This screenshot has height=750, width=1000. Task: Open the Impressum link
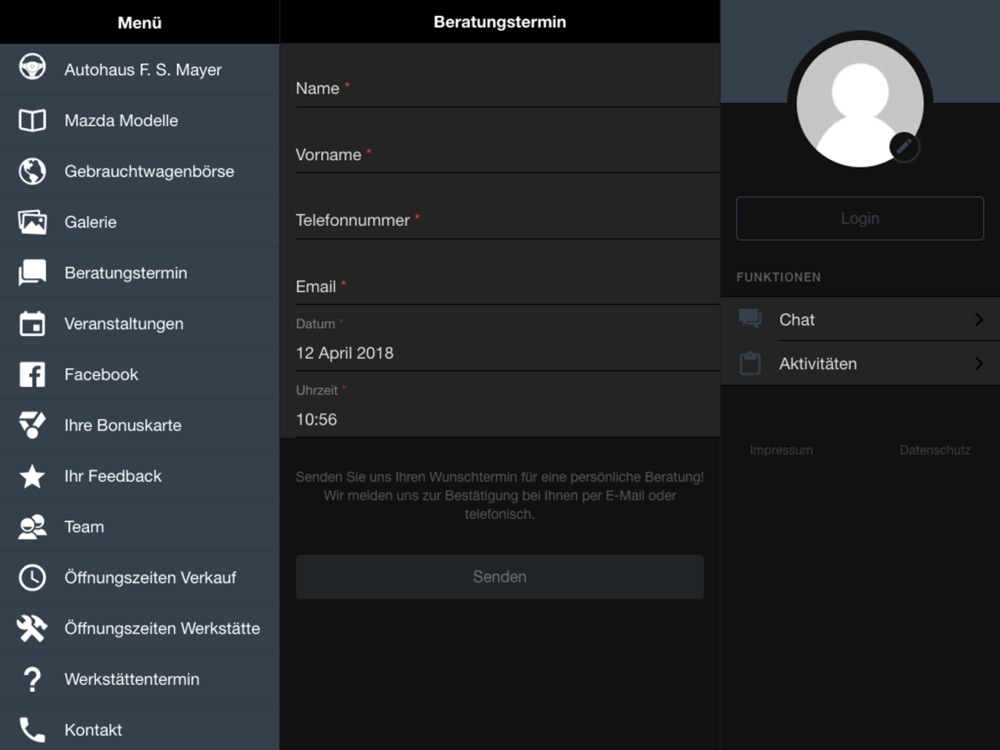[x=781, y=450]
